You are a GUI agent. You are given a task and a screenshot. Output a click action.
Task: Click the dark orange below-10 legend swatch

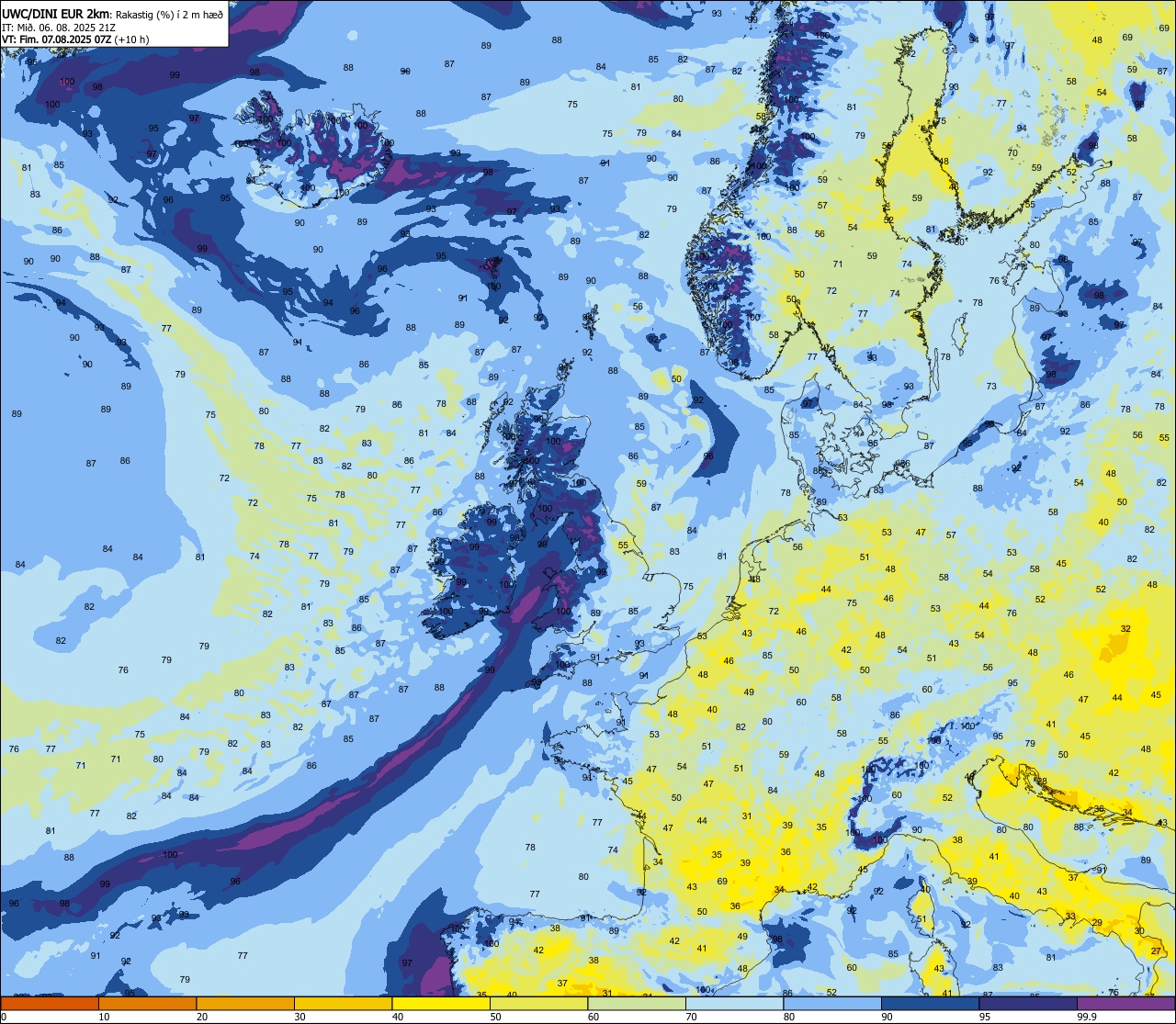click(50, 1003)
